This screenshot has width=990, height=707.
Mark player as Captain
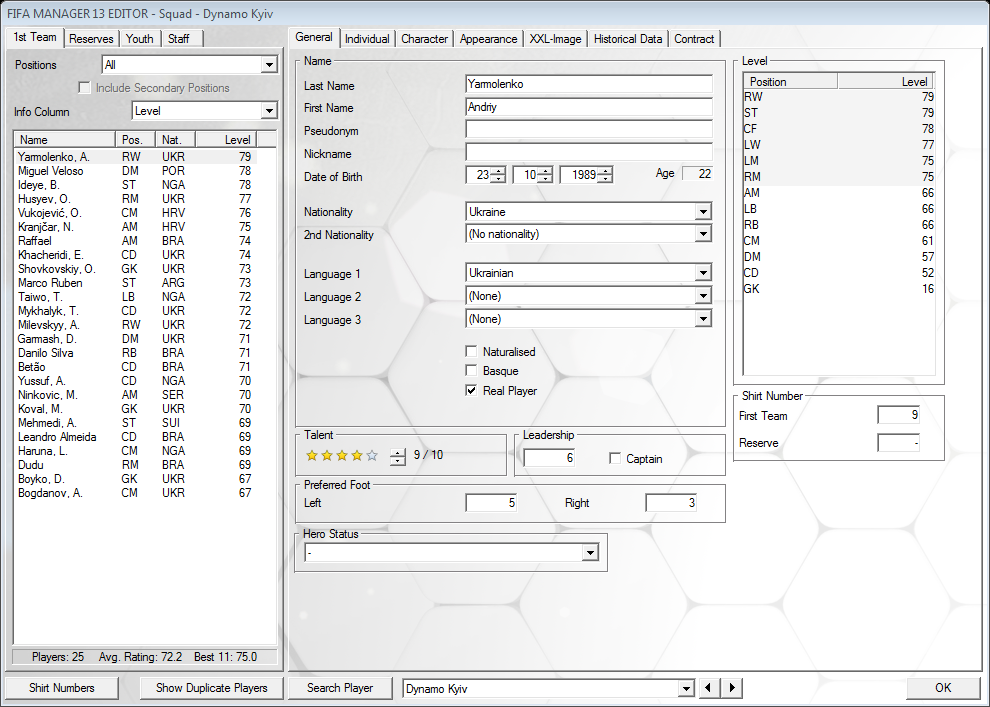pos(615,458)
